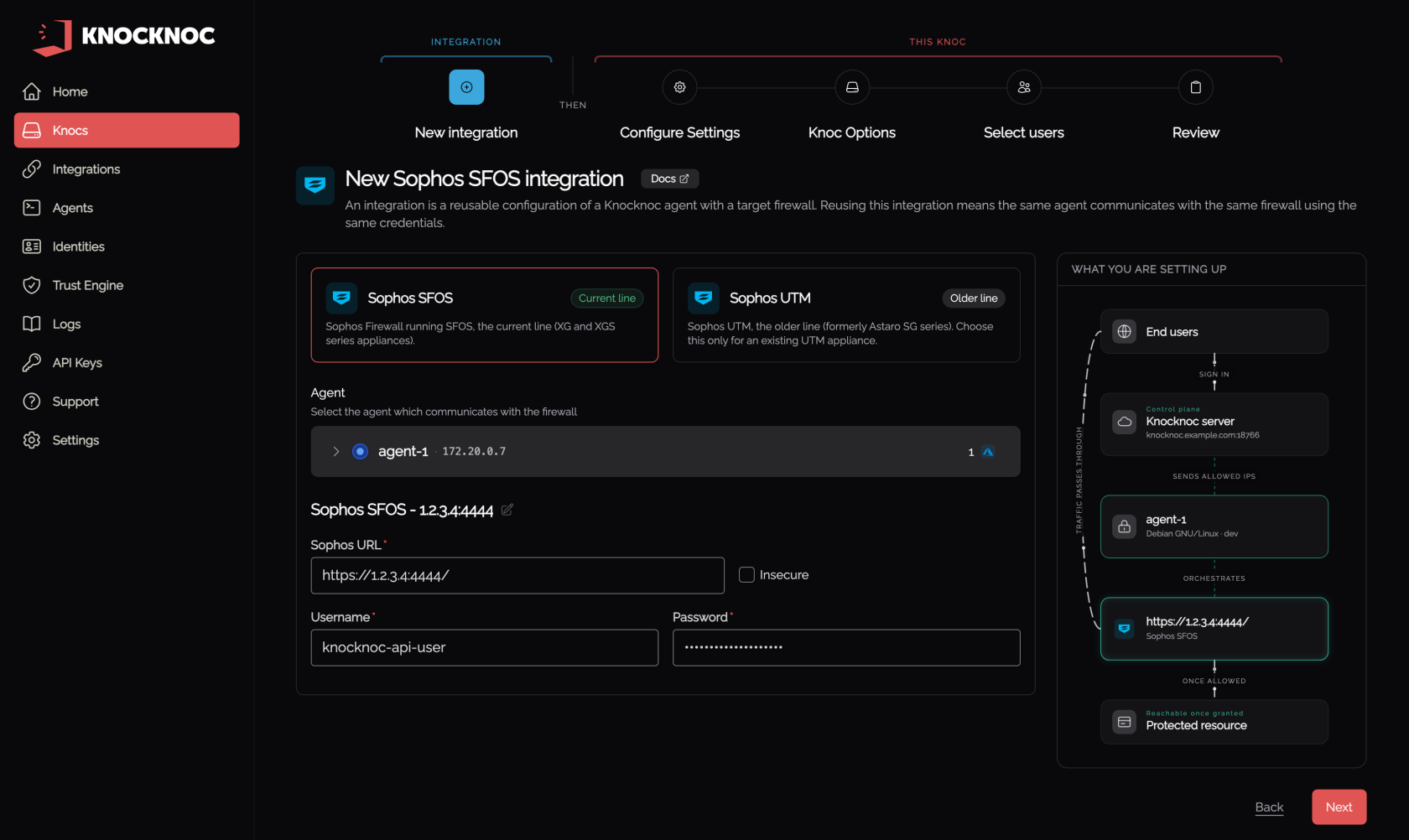Click the Review clipboard step icon

[1196, 87]
